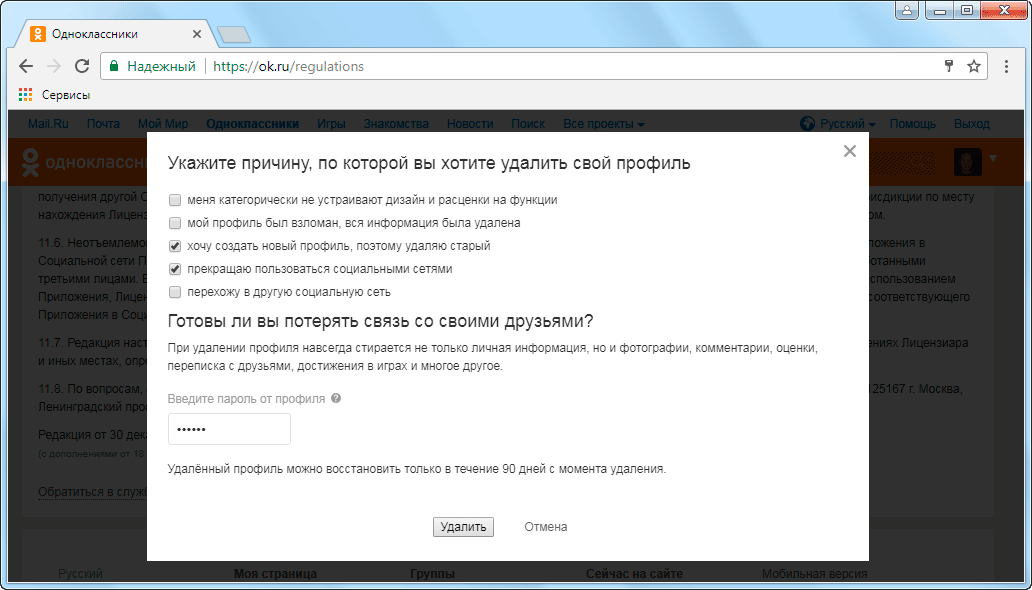The width and height of the screenshot is (1032, 590).
Task: Close the delete profile dialog X
Action: [x=850, y=151]
